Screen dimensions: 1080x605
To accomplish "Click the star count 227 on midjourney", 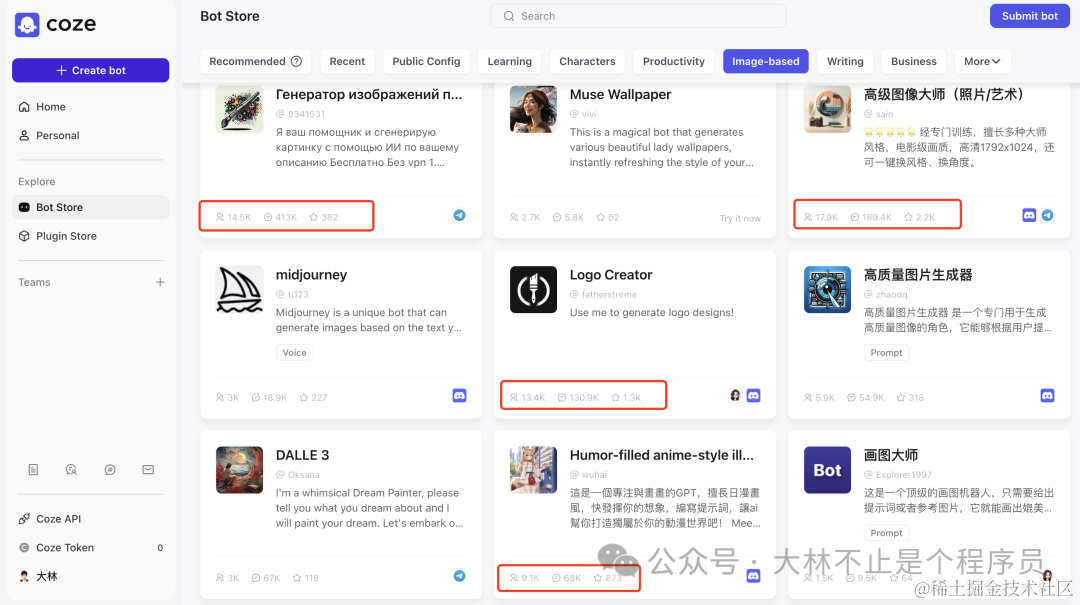I will [x=313, y=398].
